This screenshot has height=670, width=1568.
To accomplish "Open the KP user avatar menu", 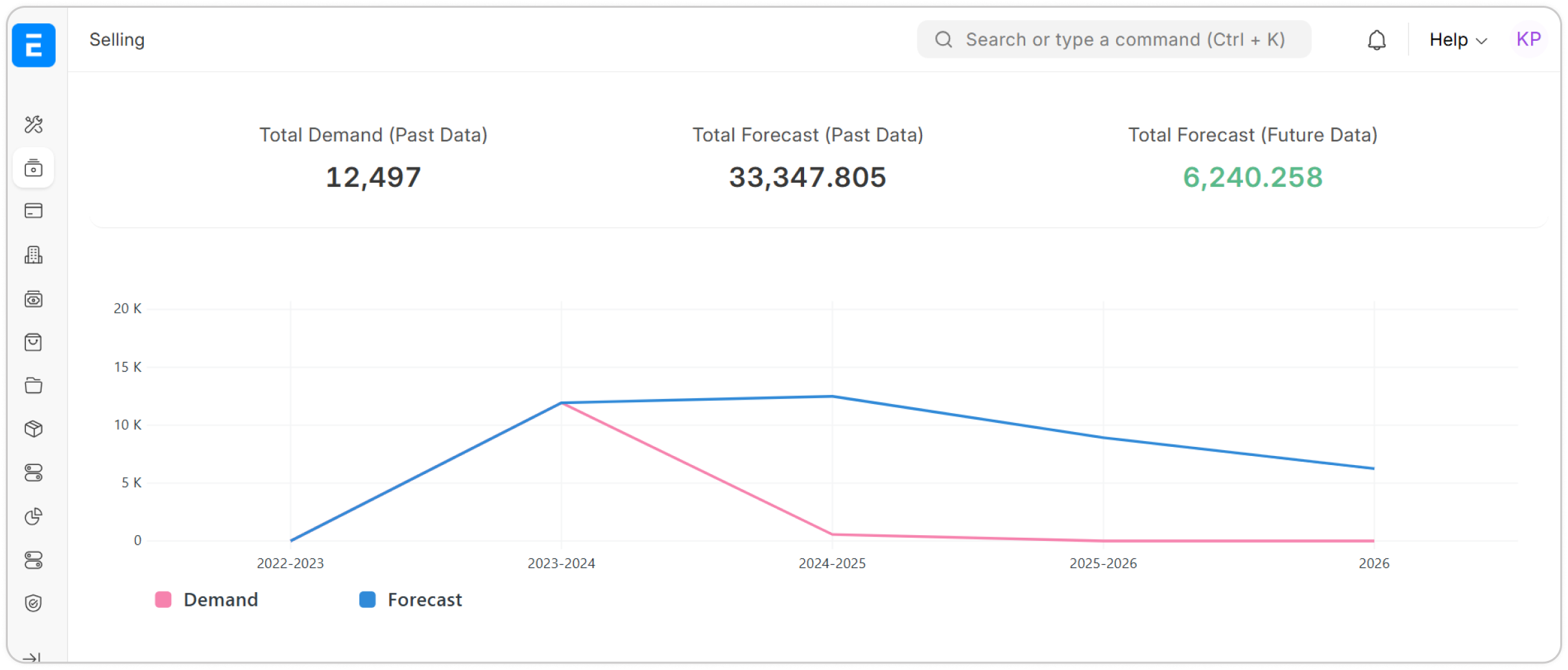I will [x=1528, y=40].
